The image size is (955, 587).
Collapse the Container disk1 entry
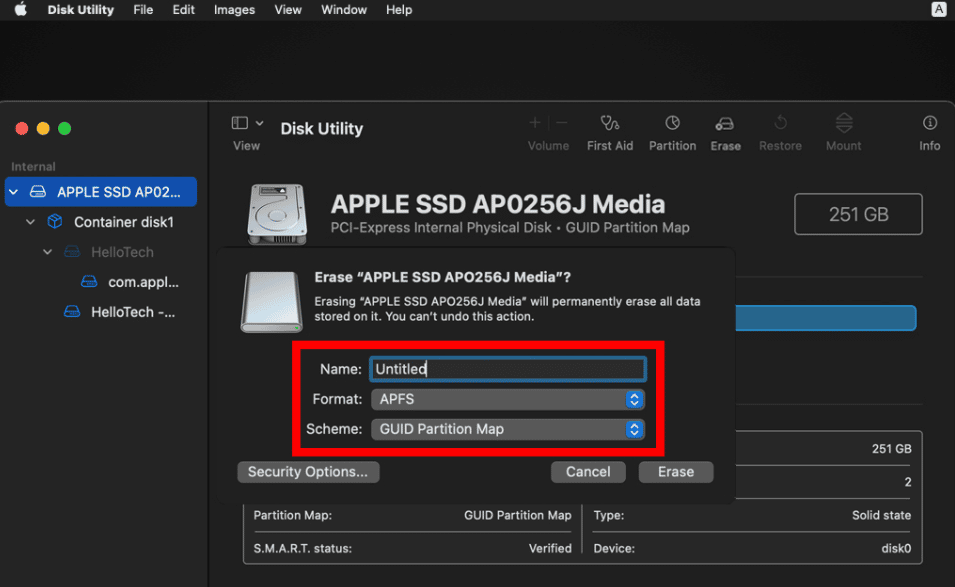coord(30,222)
